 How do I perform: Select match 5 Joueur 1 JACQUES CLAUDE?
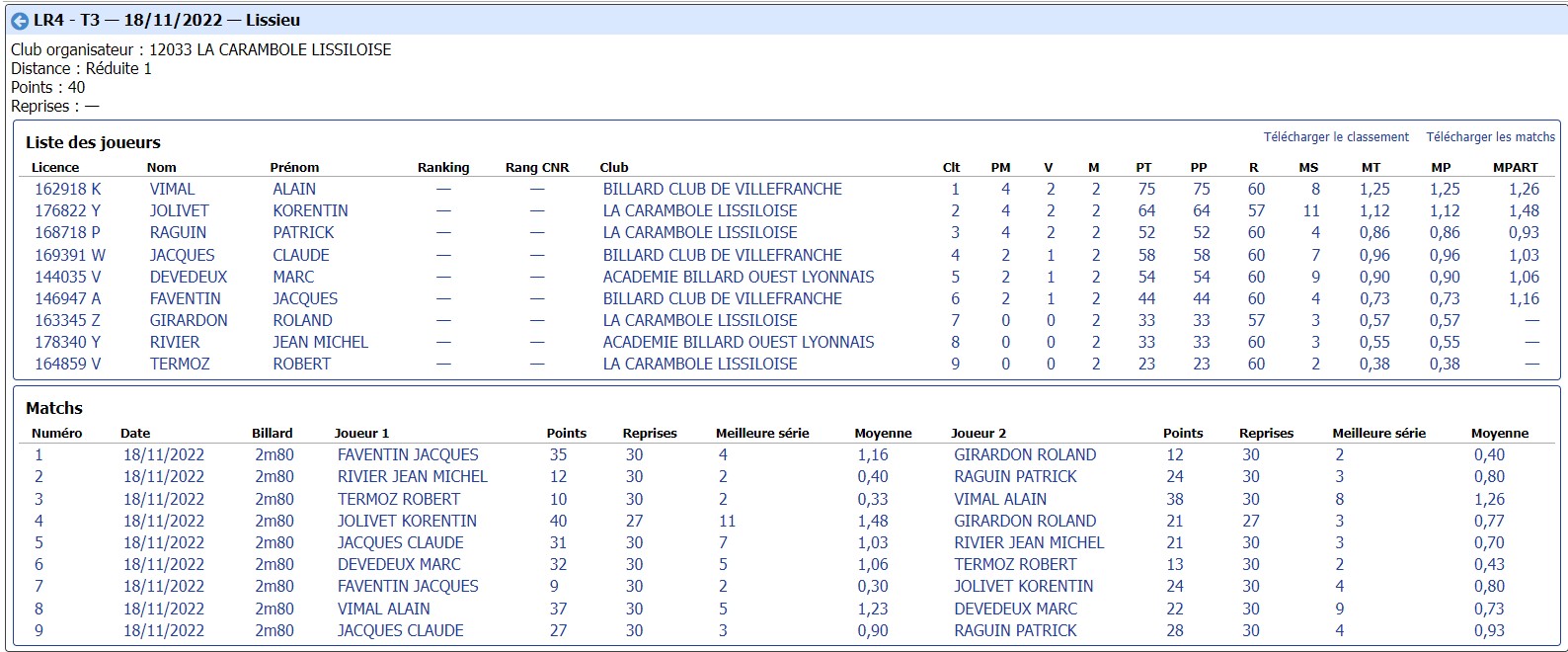(401, 542)
